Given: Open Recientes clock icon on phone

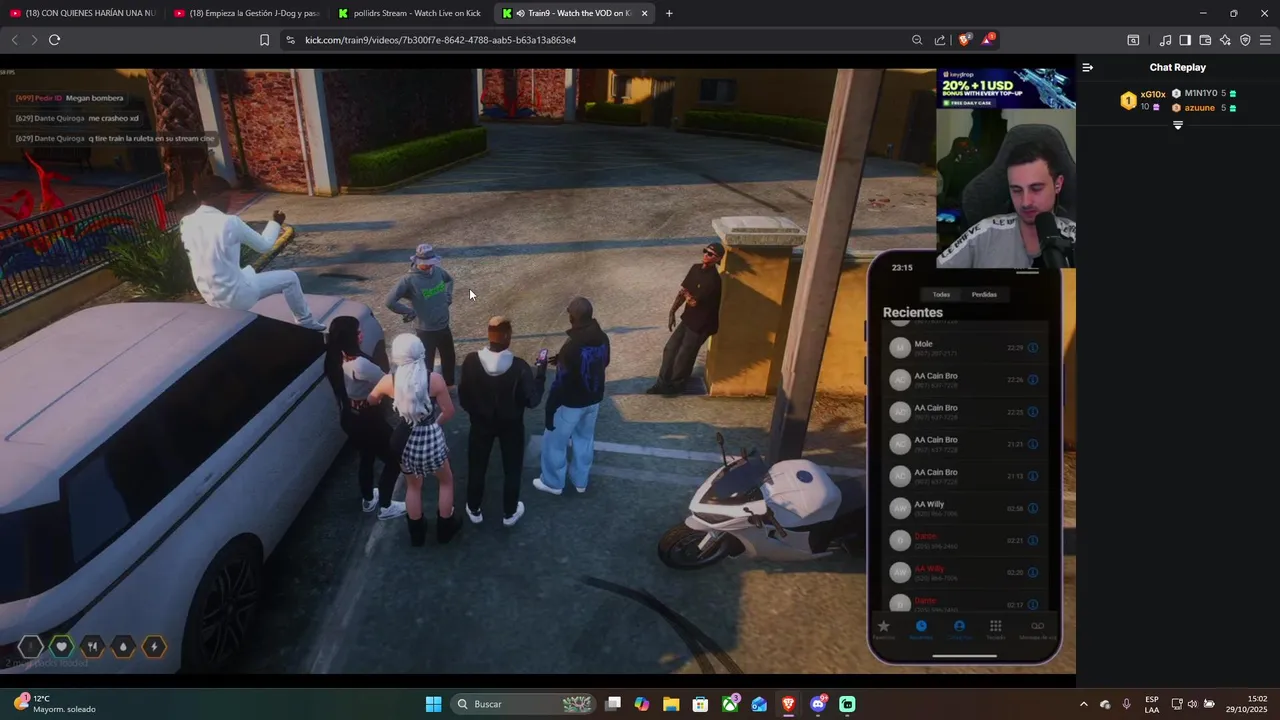Looking at the screenshot, I should click(921, 628).
